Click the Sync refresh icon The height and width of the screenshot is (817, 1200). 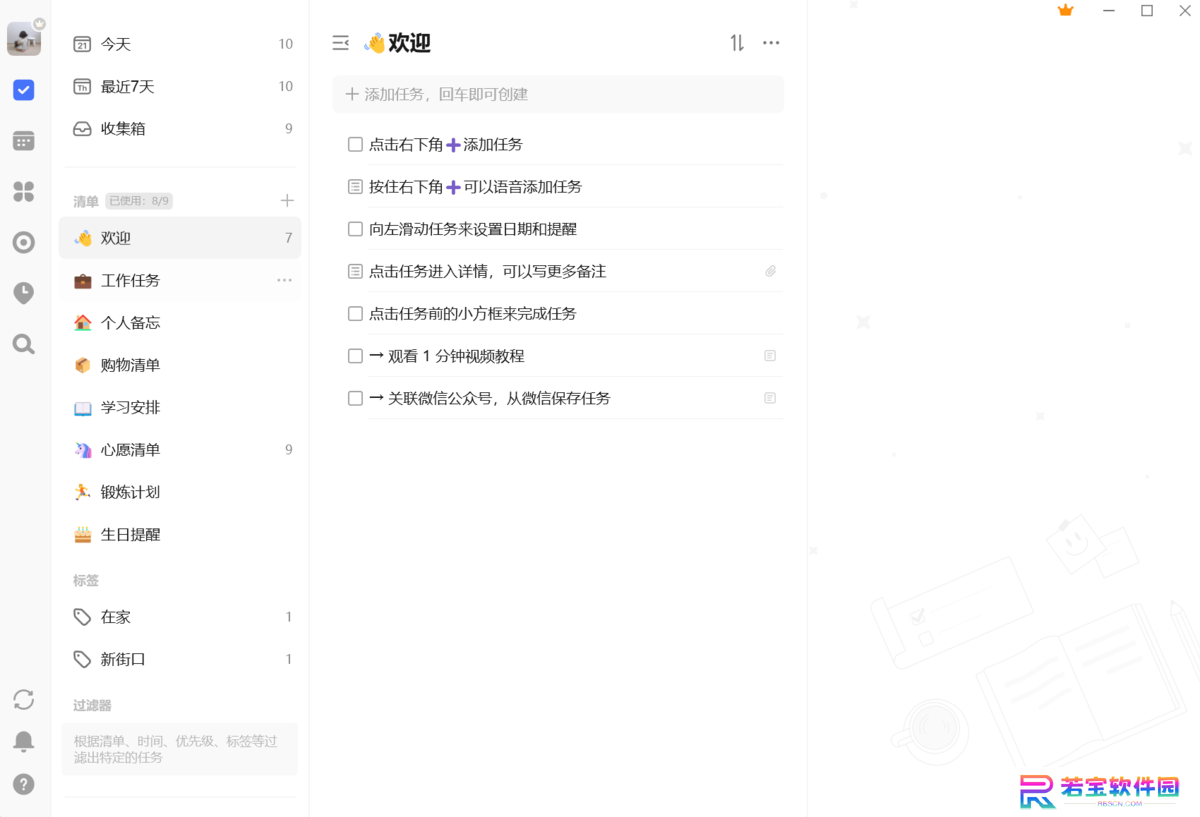tap(24, 699)
